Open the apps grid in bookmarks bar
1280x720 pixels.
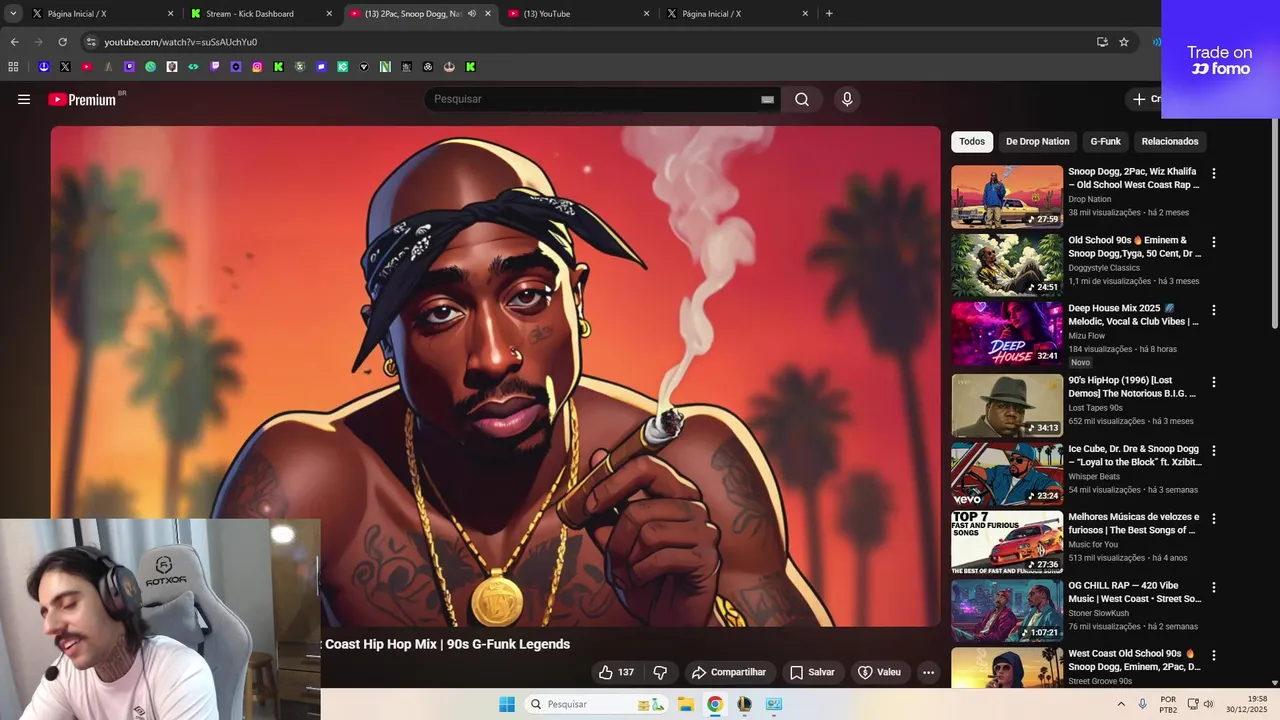(13, 67)
